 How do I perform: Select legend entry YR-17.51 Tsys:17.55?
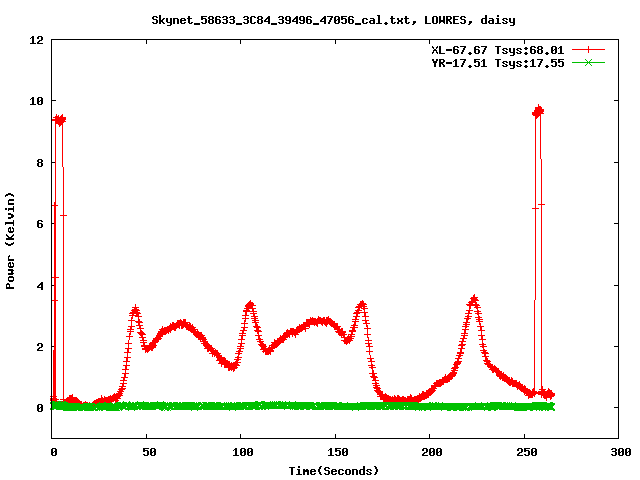click(498, 63)
